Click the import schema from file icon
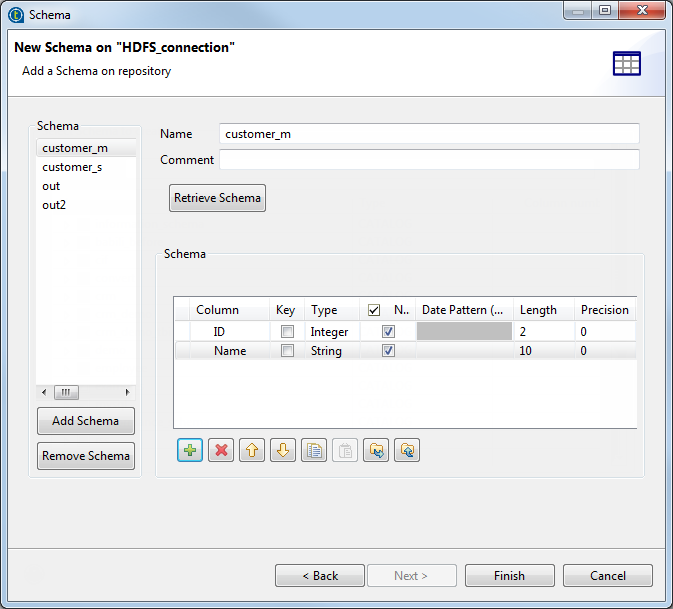673x609 pixels. pyautogui.click(x=376, y=450)
